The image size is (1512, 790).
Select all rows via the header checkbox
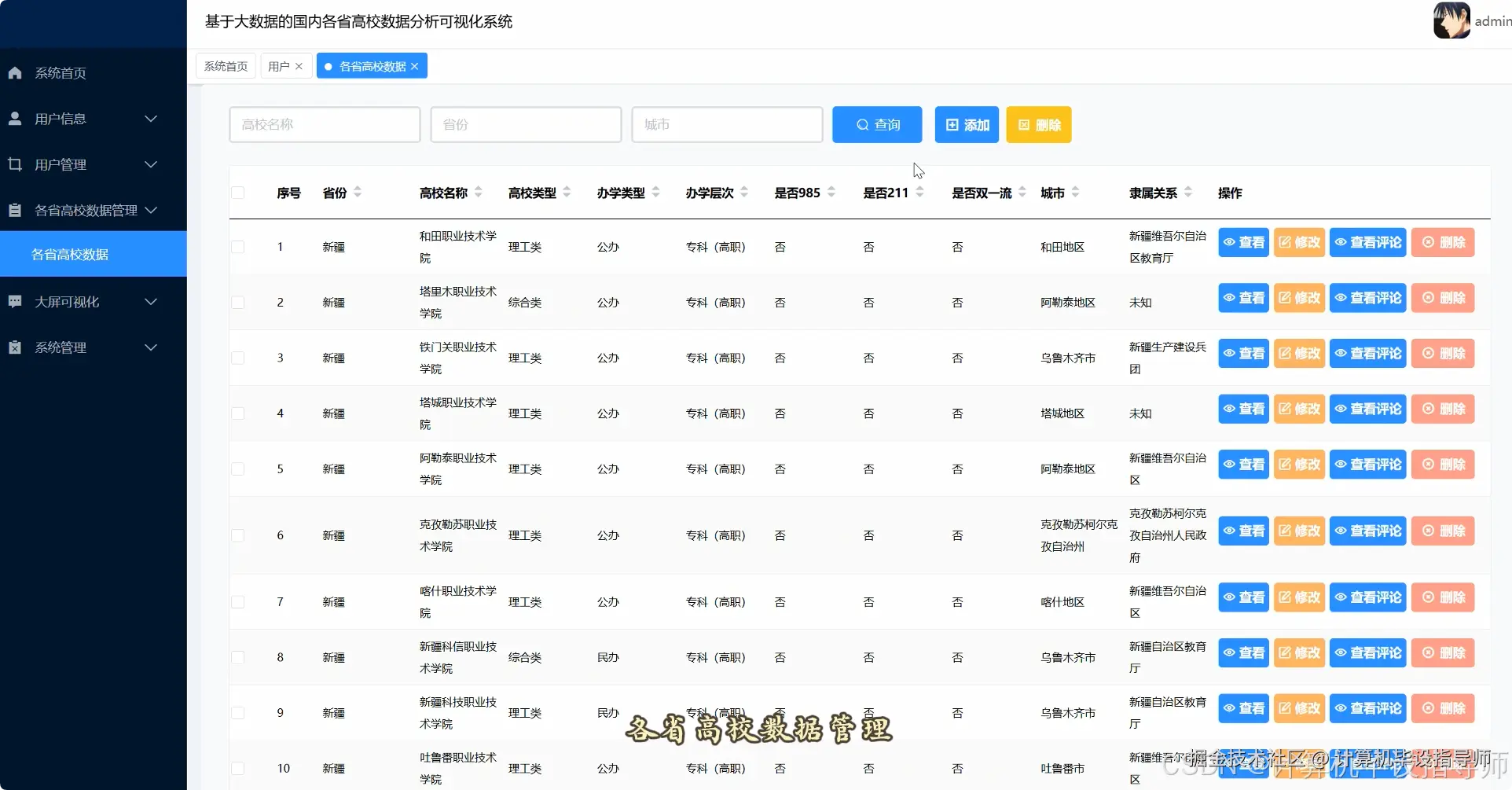pos(239,192)
